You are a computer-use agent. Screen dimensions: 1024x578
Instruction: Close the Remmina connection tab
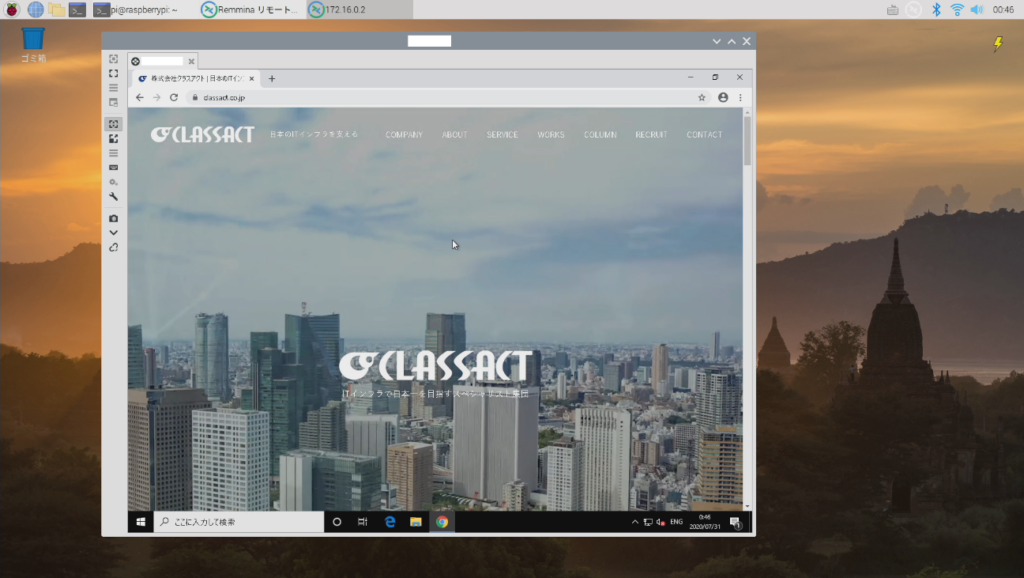(x=191, y=61)
